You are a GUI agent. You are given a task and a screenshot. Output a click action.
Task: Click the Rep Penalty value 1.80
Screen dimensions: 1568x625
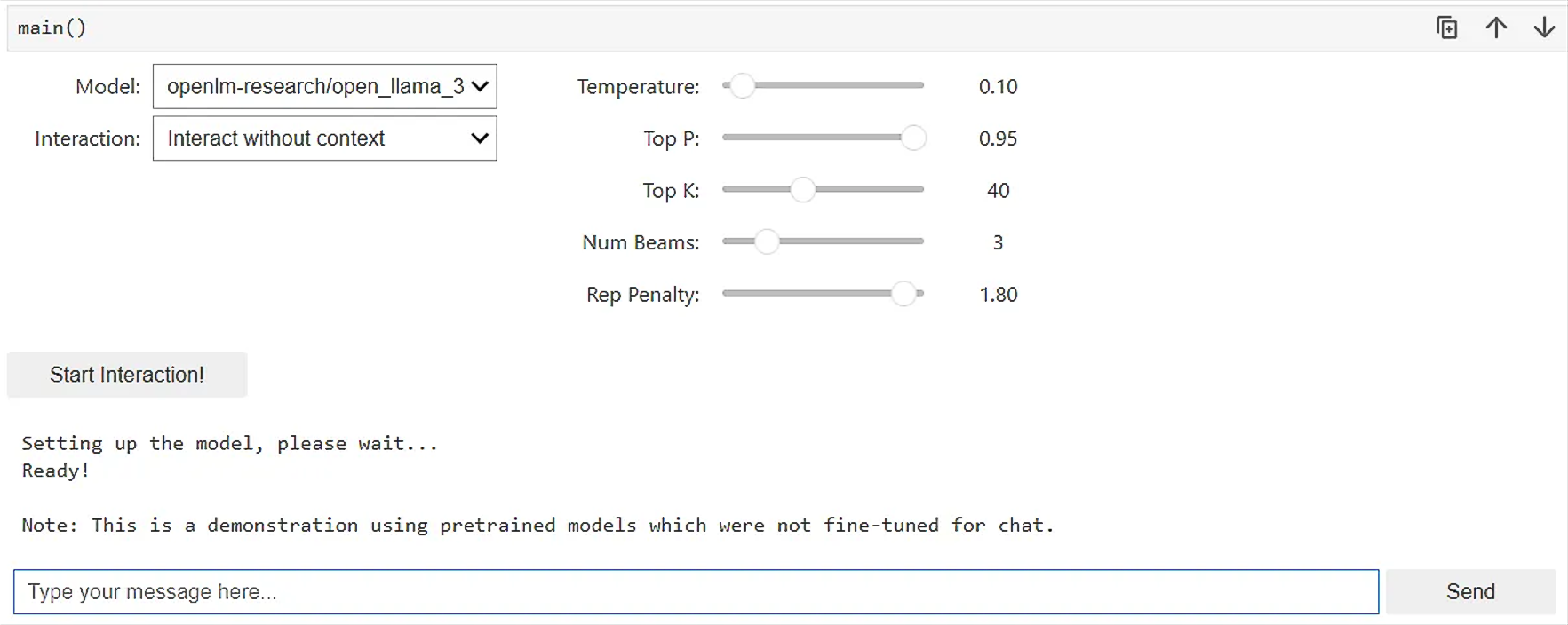[998, 295]
